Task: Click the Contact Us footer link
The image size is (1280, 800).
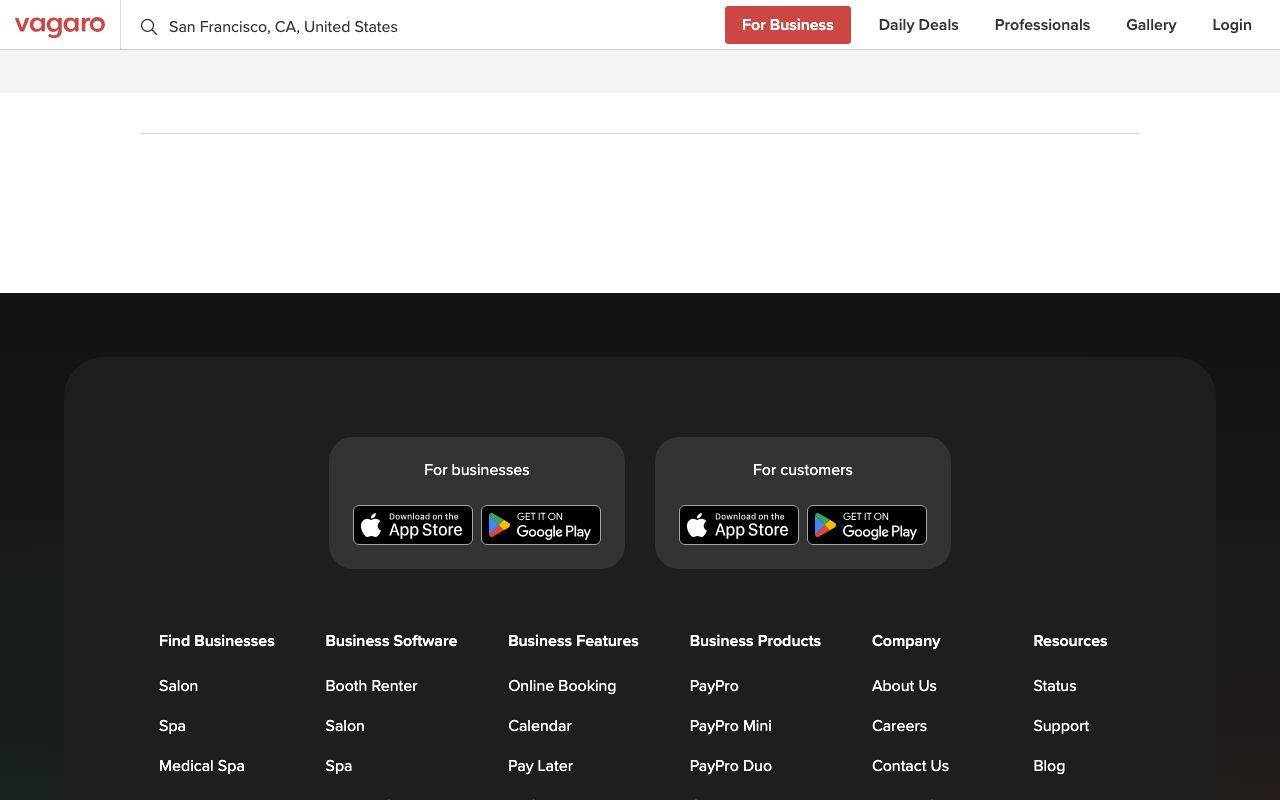Action: (910, 766)
